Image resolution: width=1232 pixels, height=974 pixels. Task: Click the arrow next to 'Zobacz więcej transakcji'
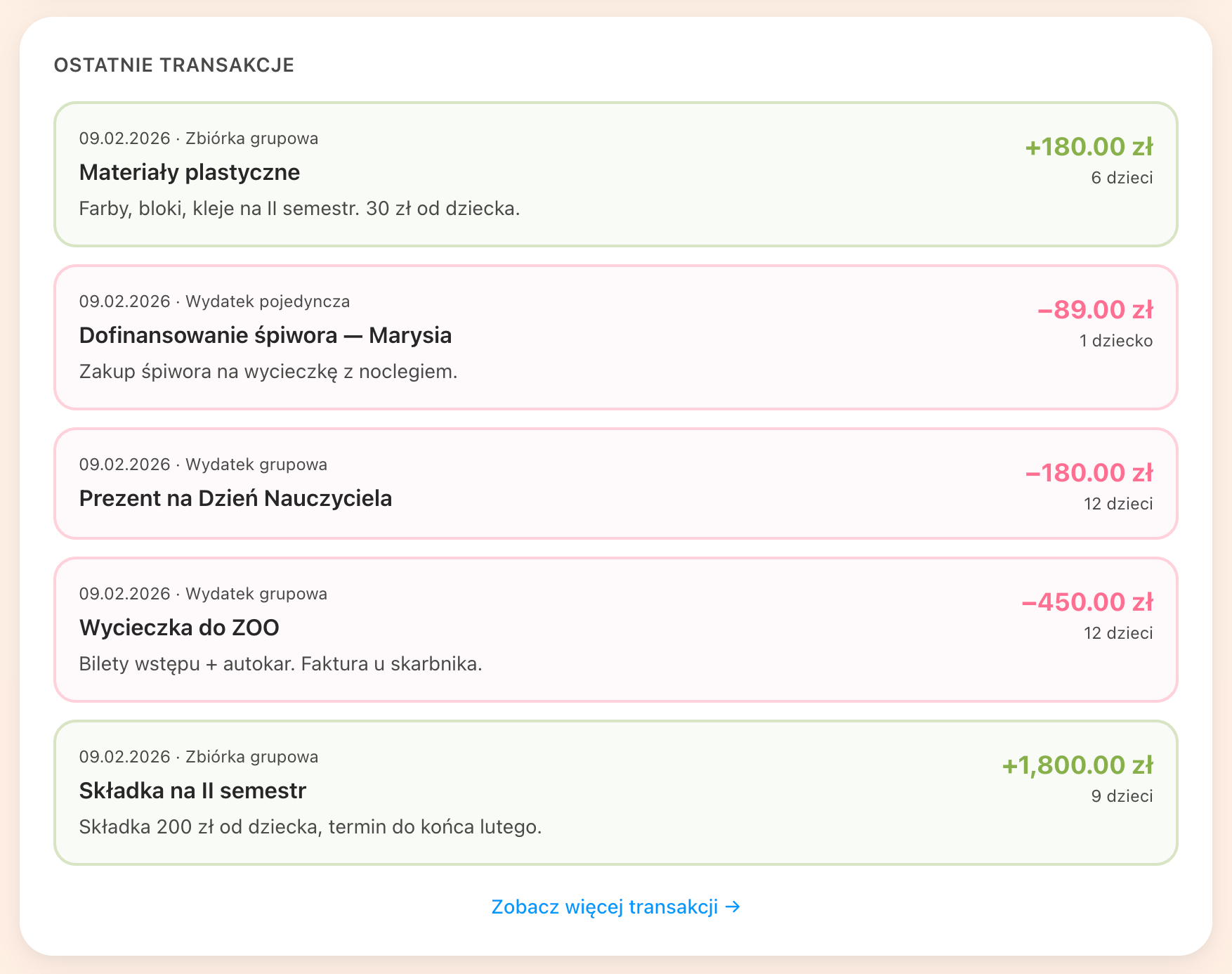733,906
